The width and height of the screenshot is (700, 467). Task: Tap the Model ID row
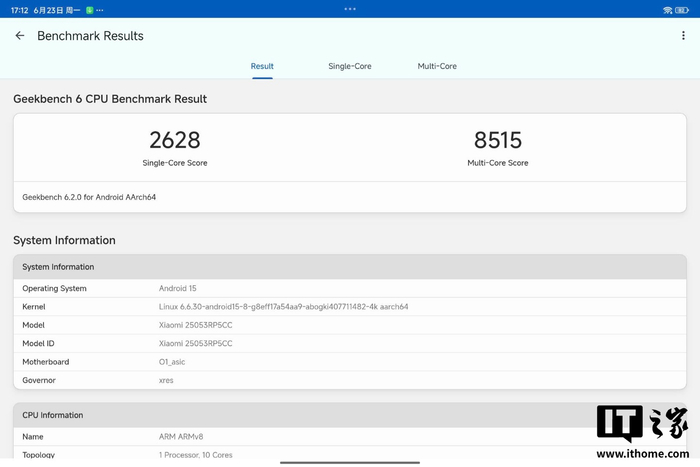350,343
